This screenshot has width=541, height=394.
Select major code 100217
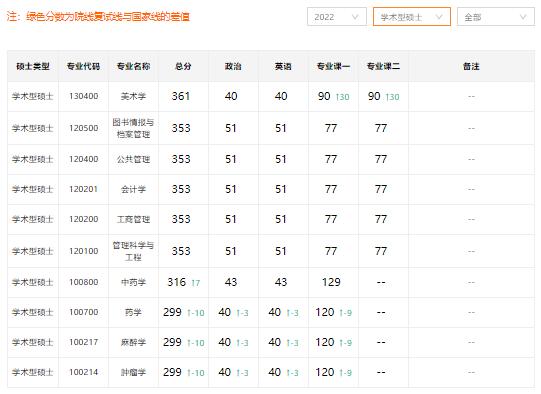click(83, 342)
